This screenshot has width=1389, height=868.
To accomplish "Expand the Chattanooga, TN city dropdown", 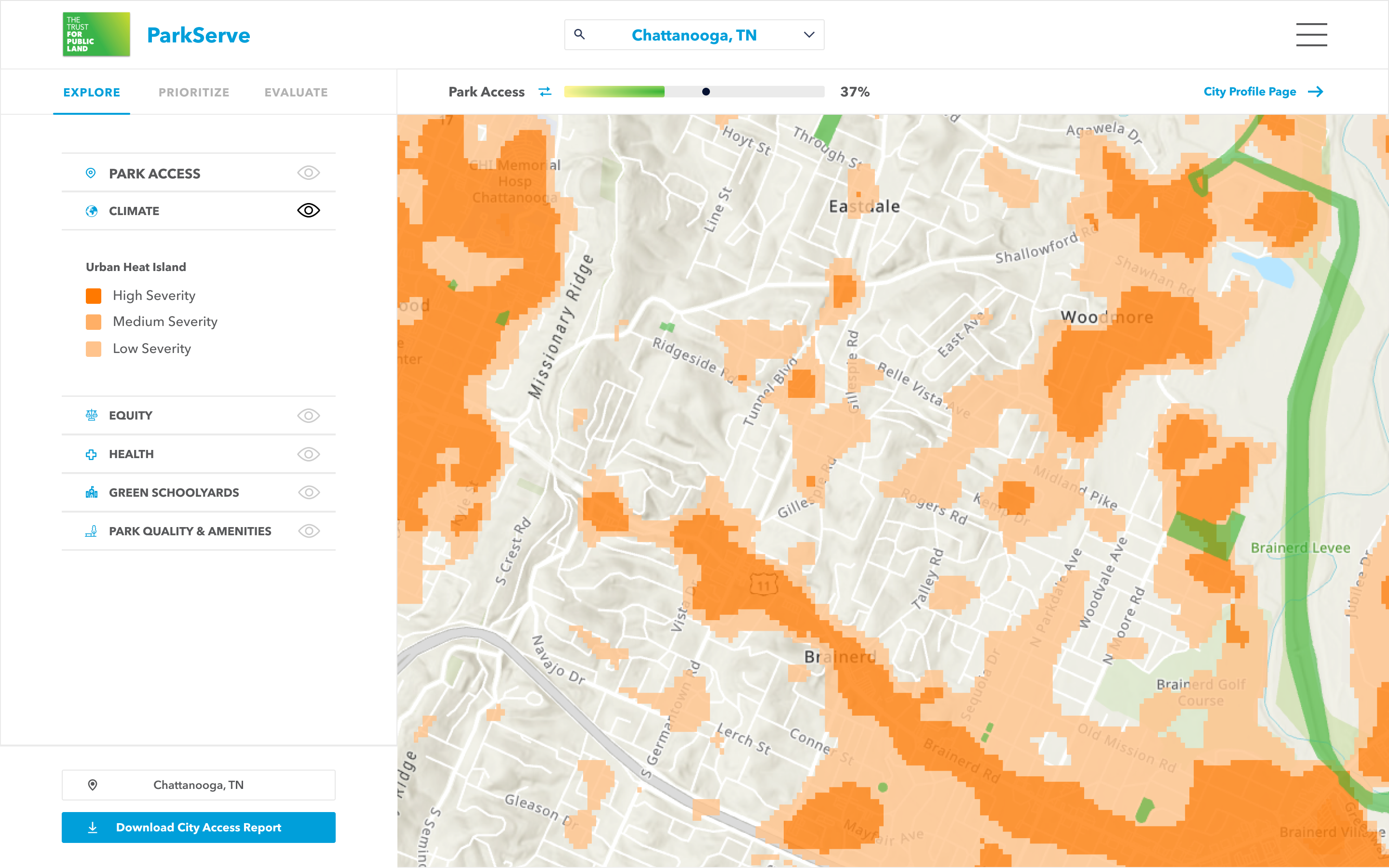I will coord(809,34).
